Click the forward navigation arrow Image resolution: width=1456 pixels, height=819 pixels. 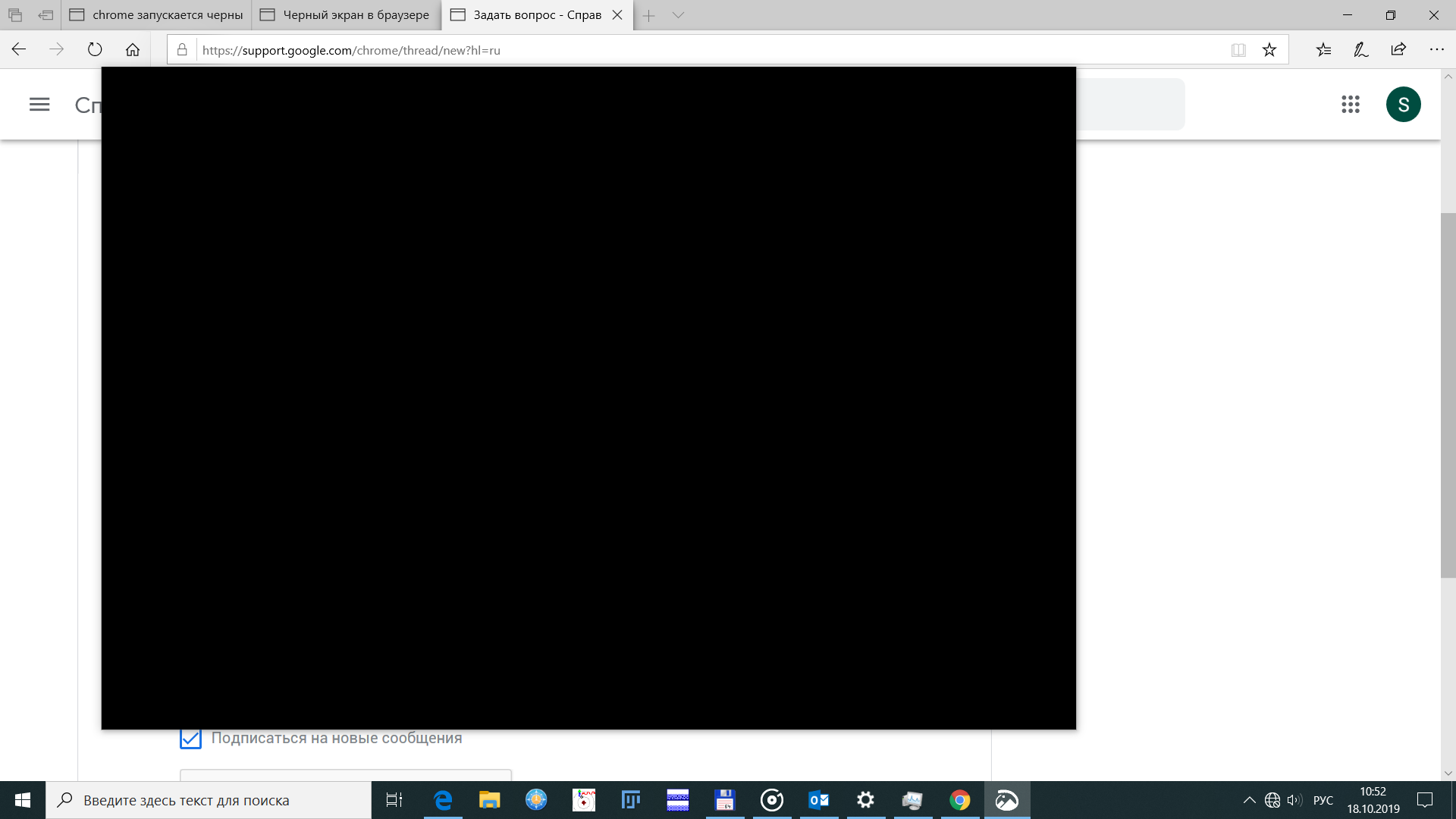click(57, 50)
